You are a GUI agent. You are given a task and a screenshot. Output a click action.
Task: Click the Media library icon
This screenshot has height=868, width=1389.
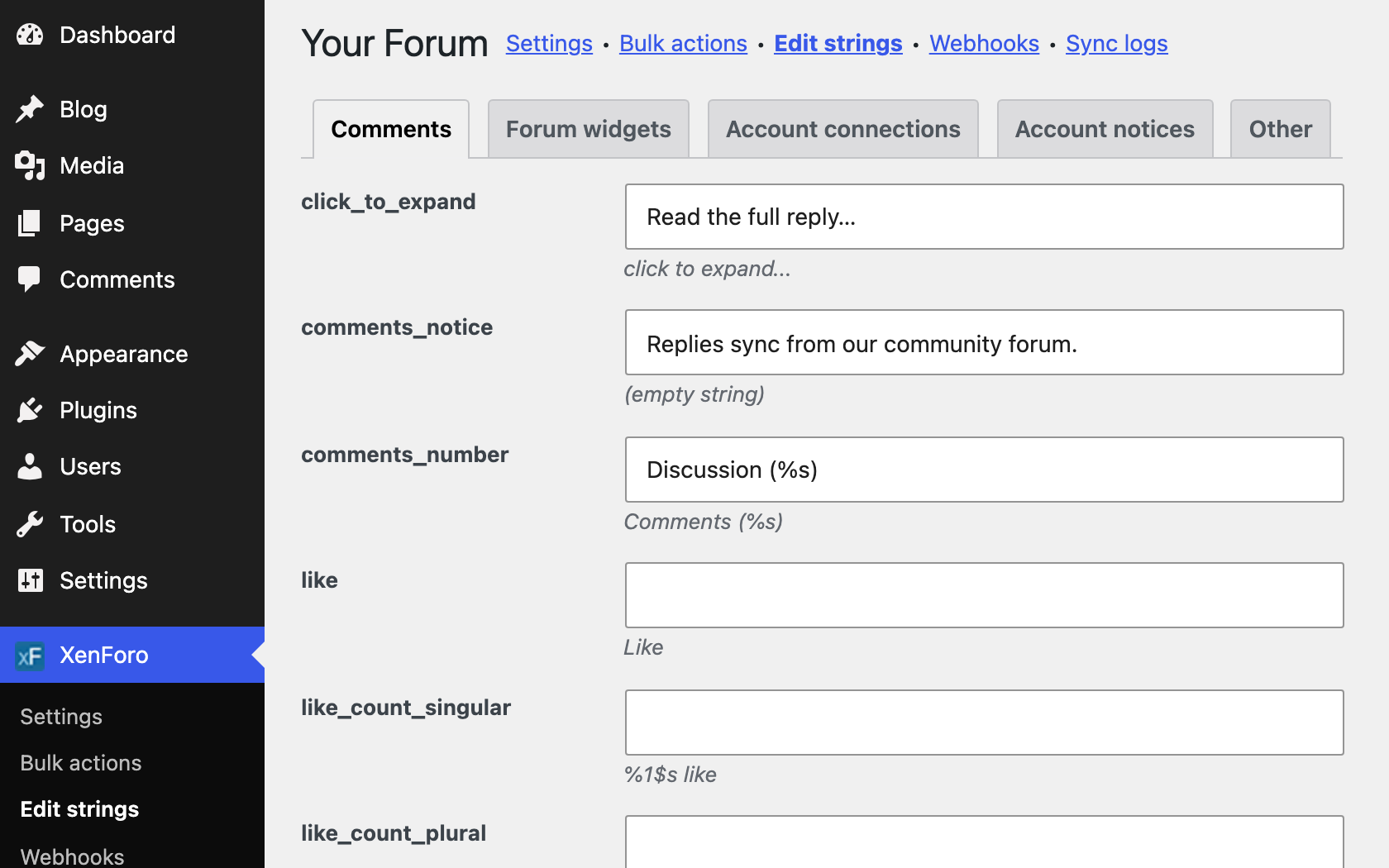point(30,165)
